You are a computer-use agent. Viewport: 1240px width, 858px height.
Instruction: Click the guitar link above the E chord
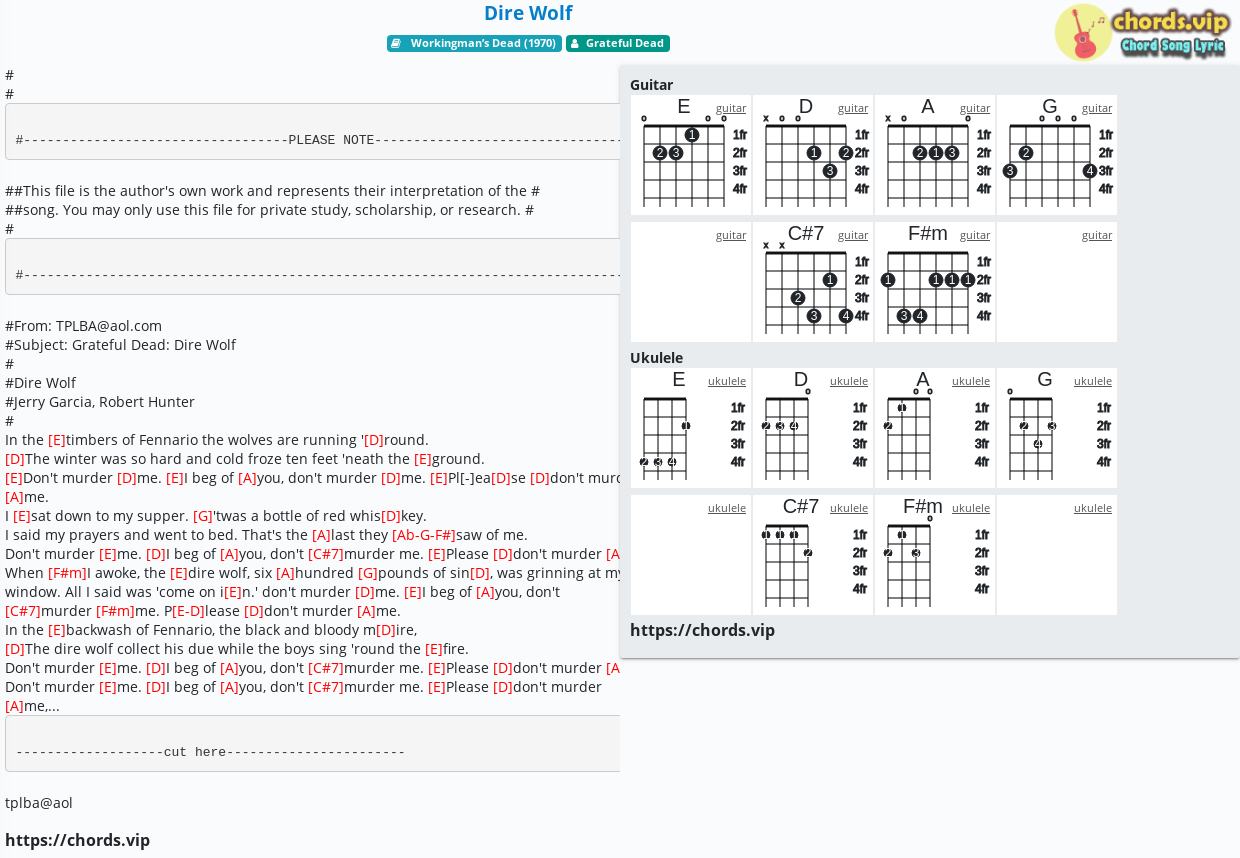pos(731,108)
